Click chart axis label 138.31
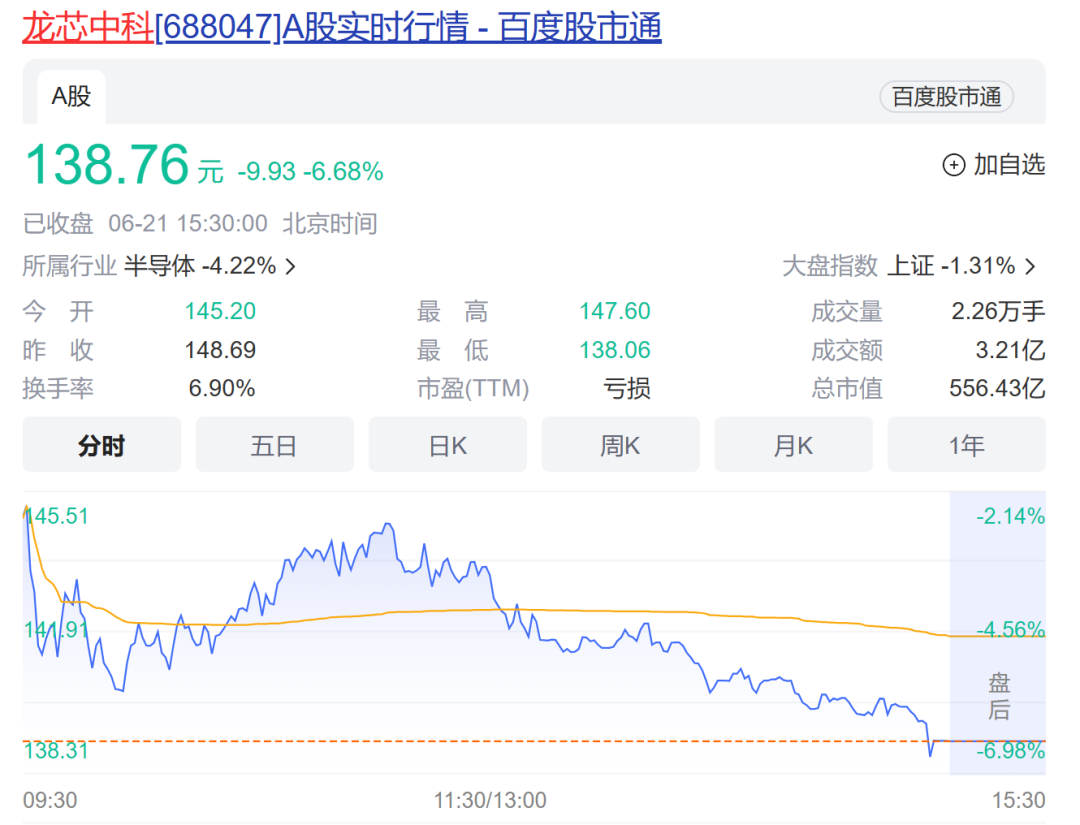The width and height of the screenshot is (1080, 825). [56, 751]
